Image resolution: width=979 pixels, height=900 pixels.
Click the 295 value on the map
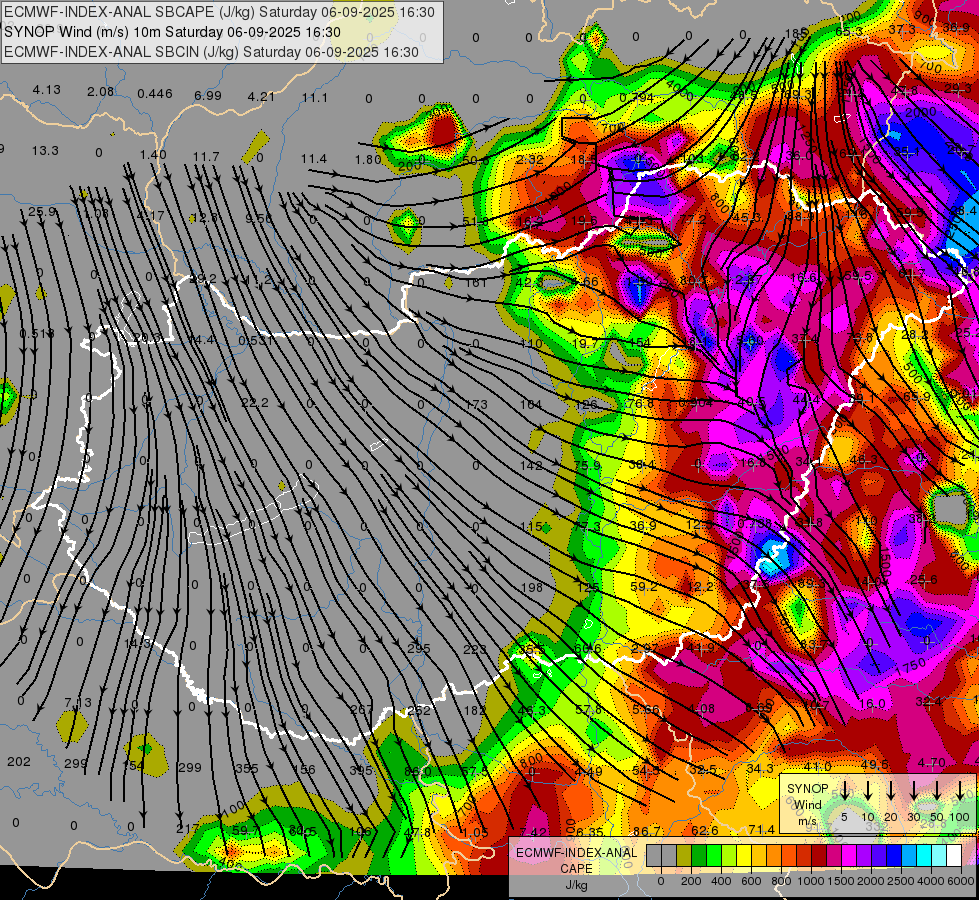pos(418,648)
